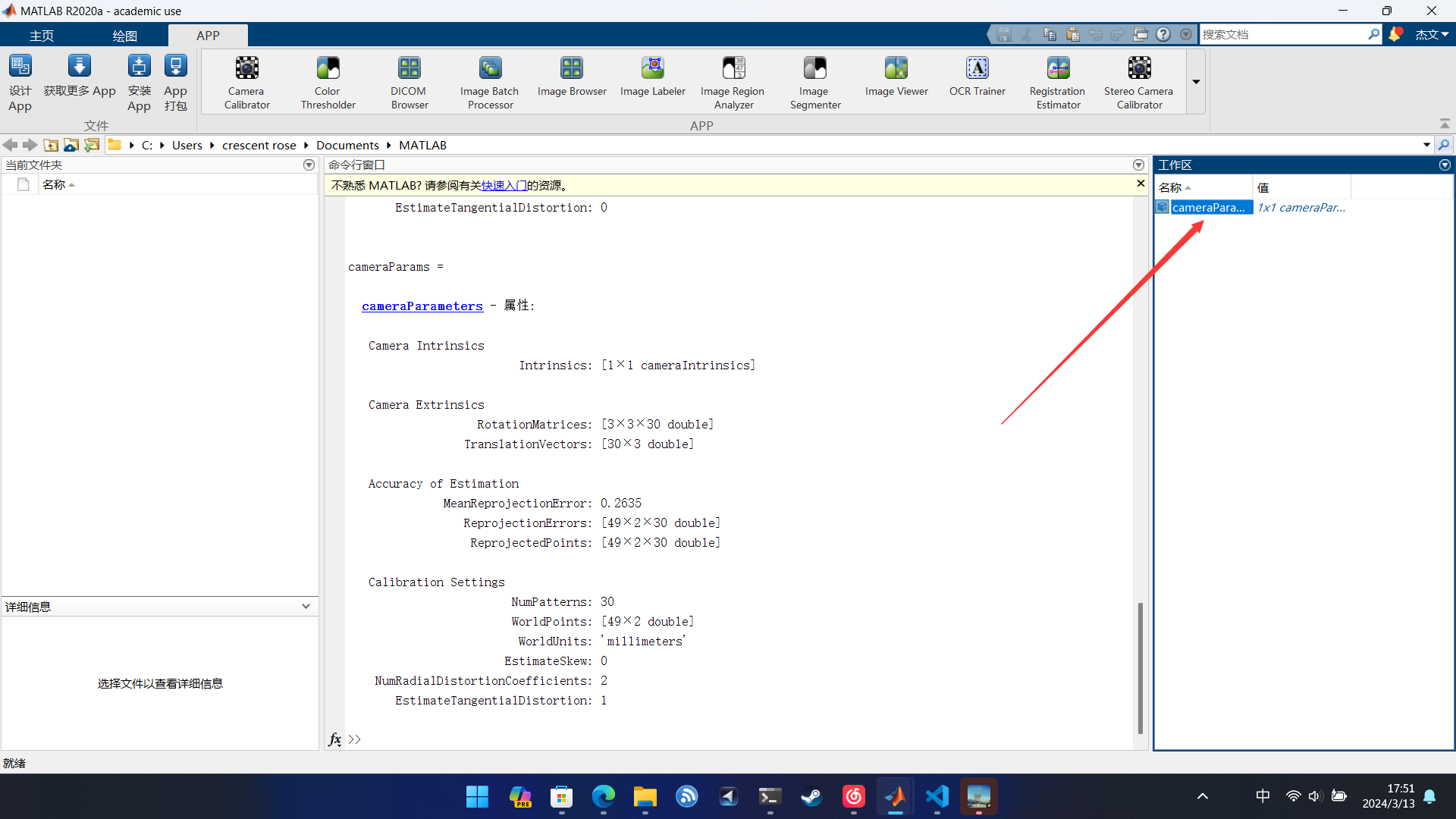Launch the Image Labeler app
1456x819 pixels.
click(x=653, y=76)
